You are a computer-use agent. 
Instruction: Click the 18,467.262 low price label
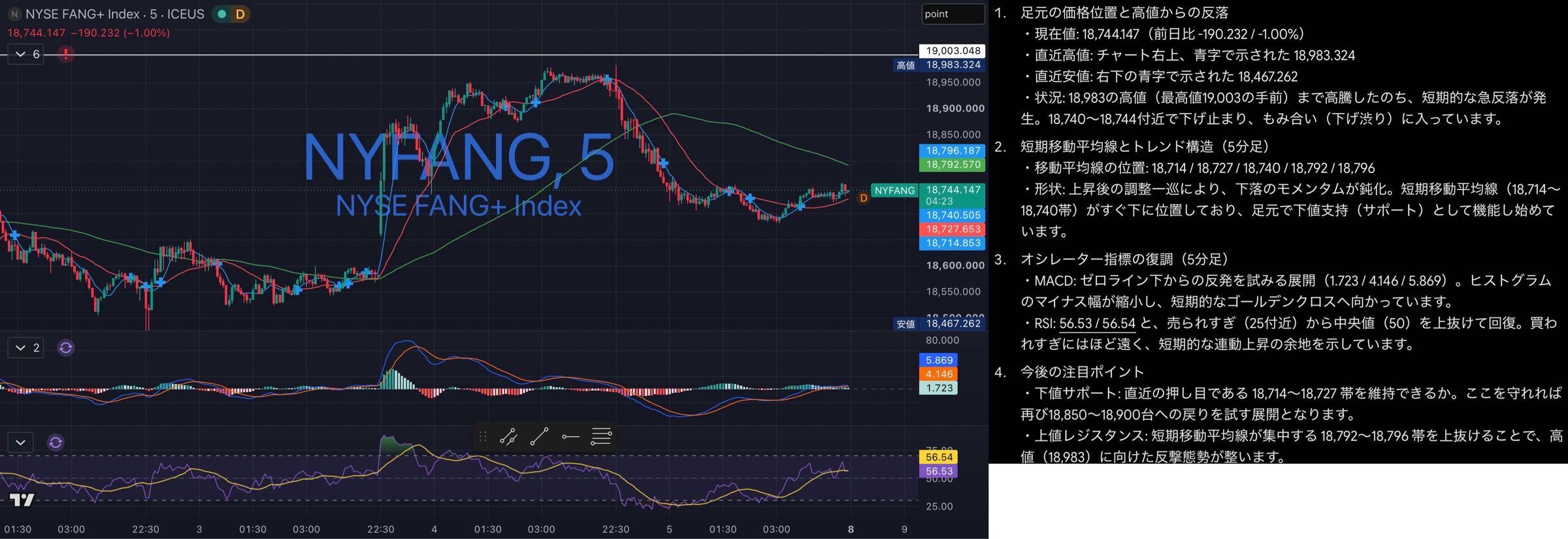[953, 323]
